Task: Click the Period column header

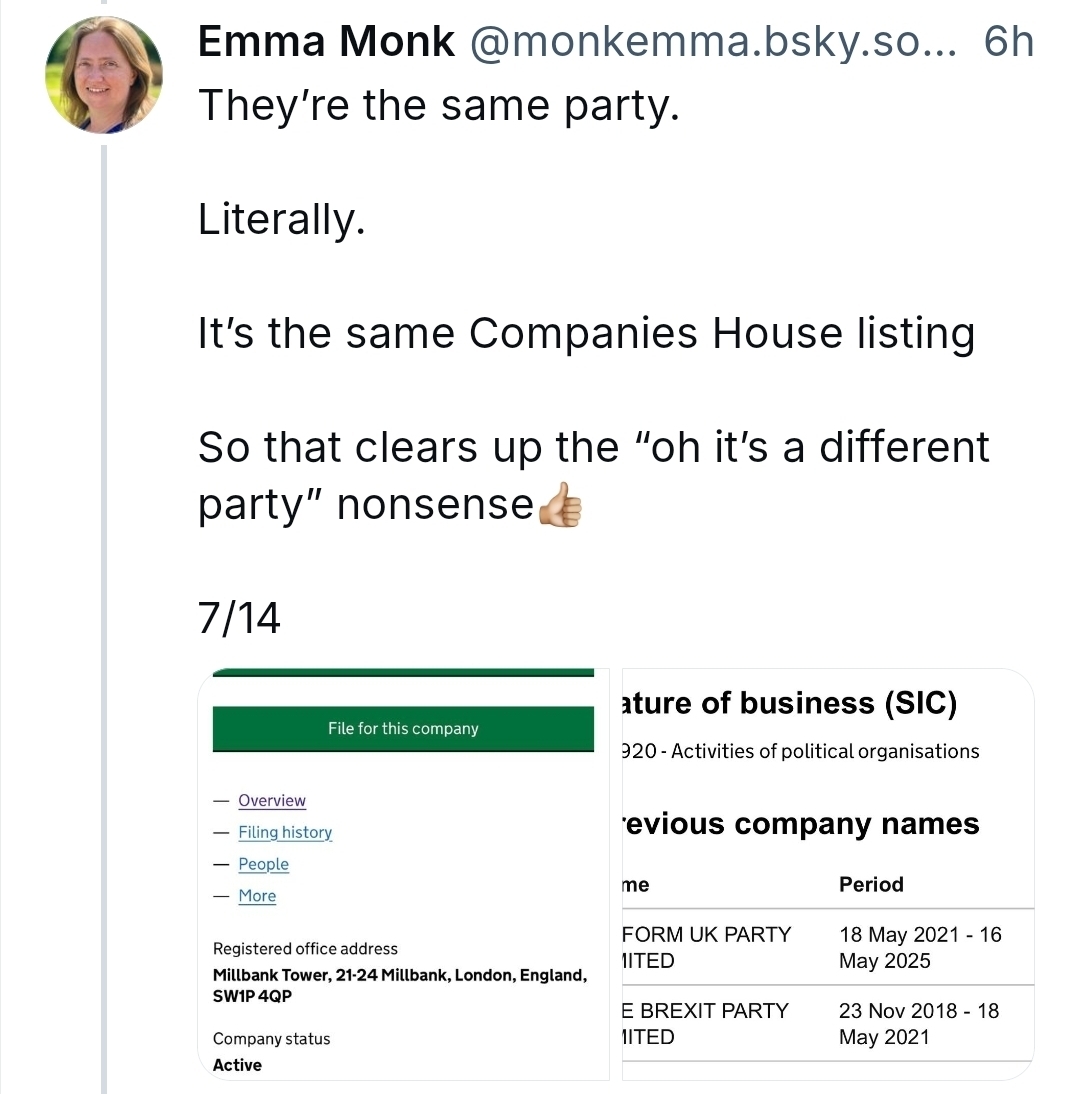Action: tap(871, 885)
